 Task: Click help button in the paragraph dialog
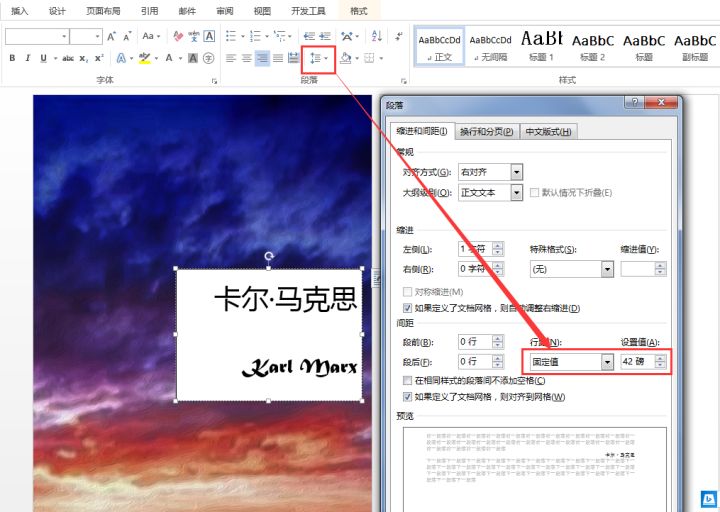[635, 102]
